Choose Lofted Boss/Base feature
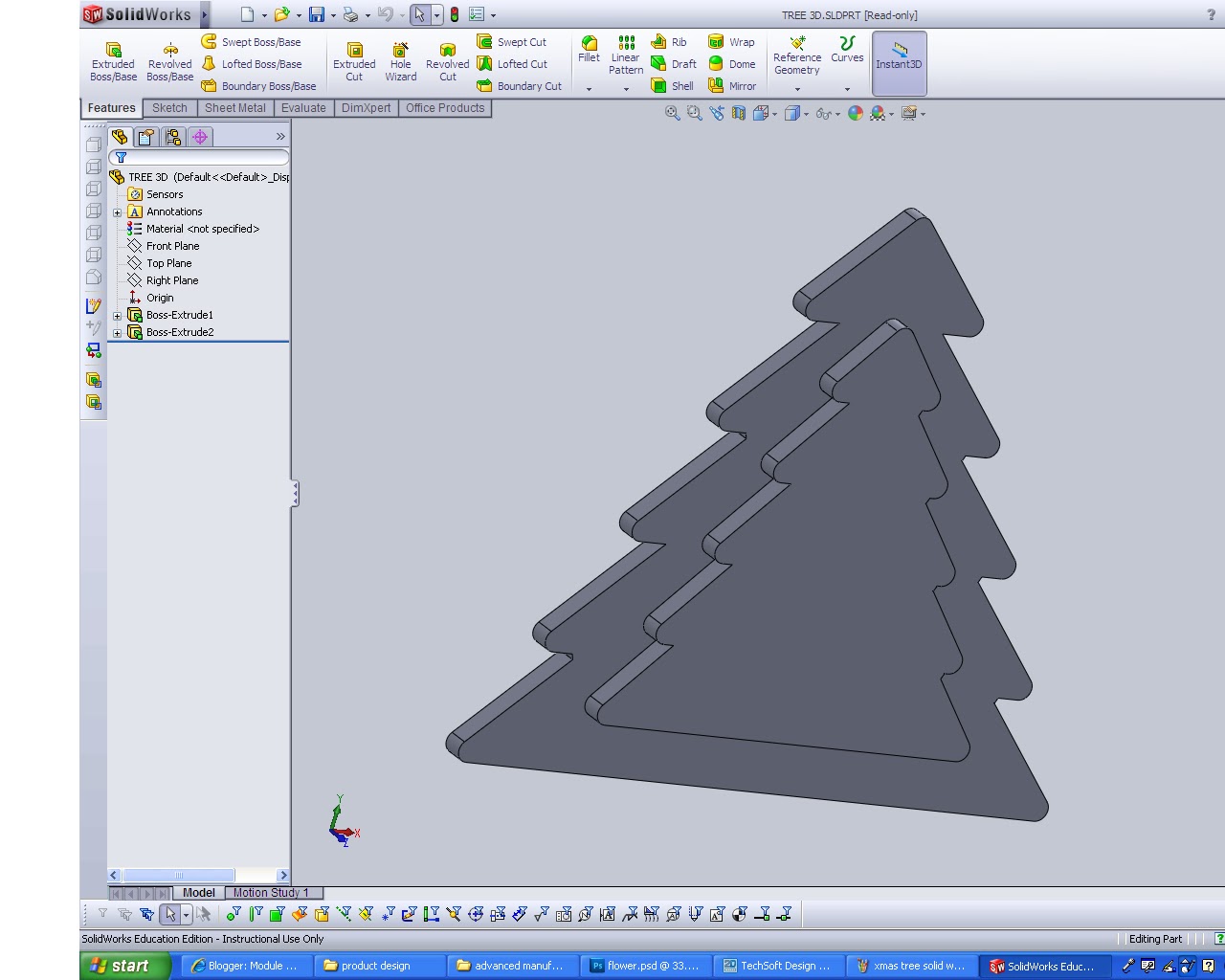 pos(252,64)
